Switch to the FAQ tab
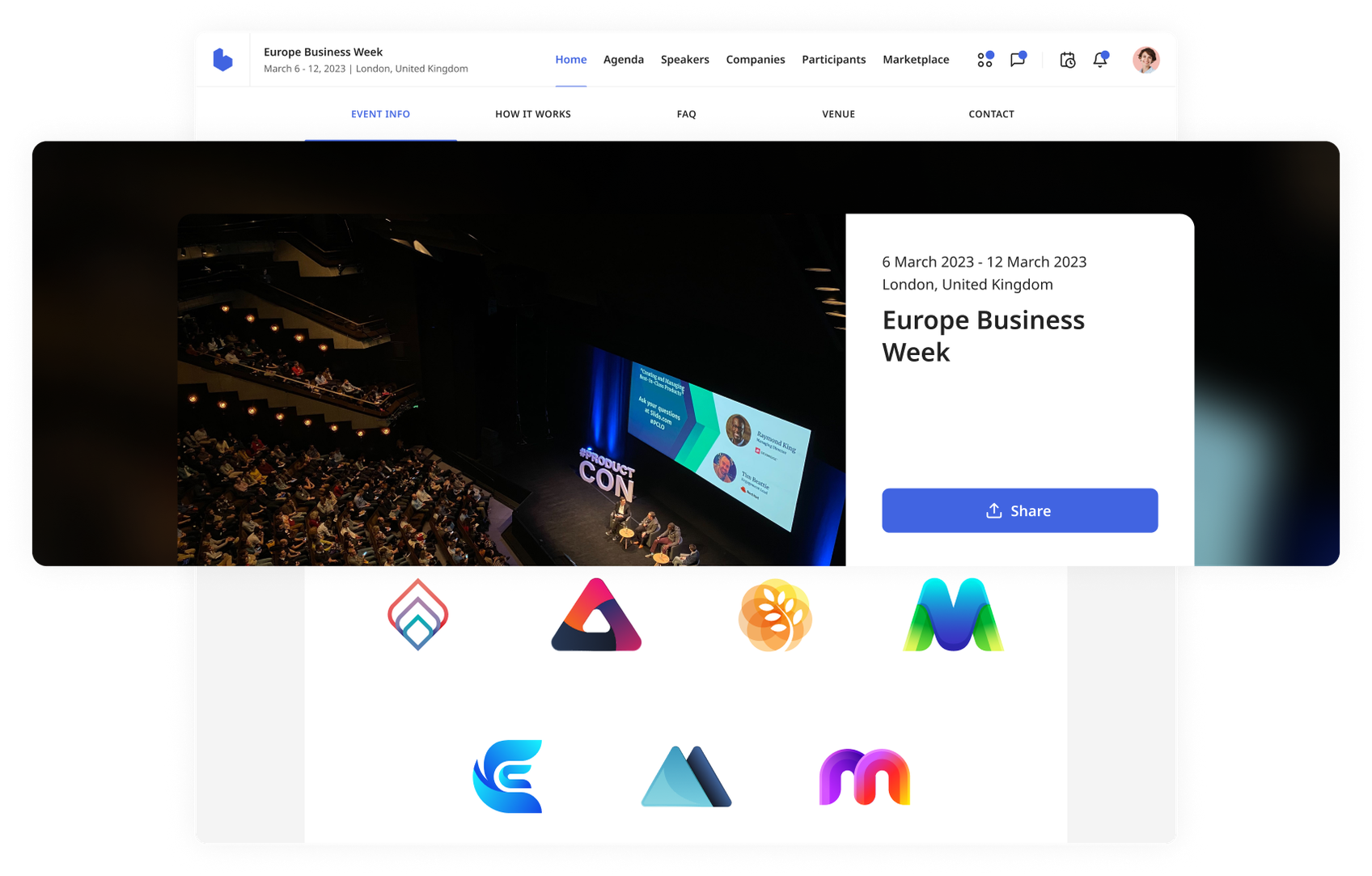Viewport: 1372px width, 876px height. 686,114
